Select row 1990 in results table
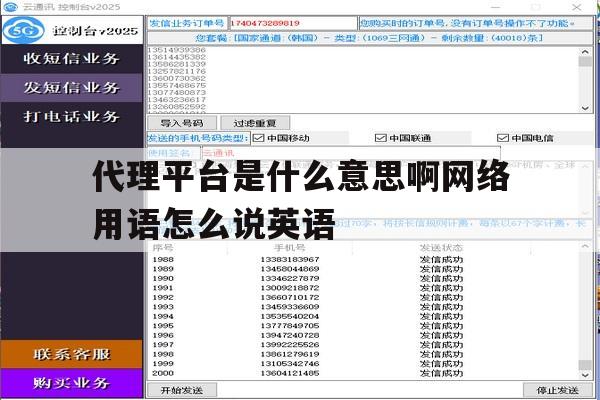 [x=363, y=278]
